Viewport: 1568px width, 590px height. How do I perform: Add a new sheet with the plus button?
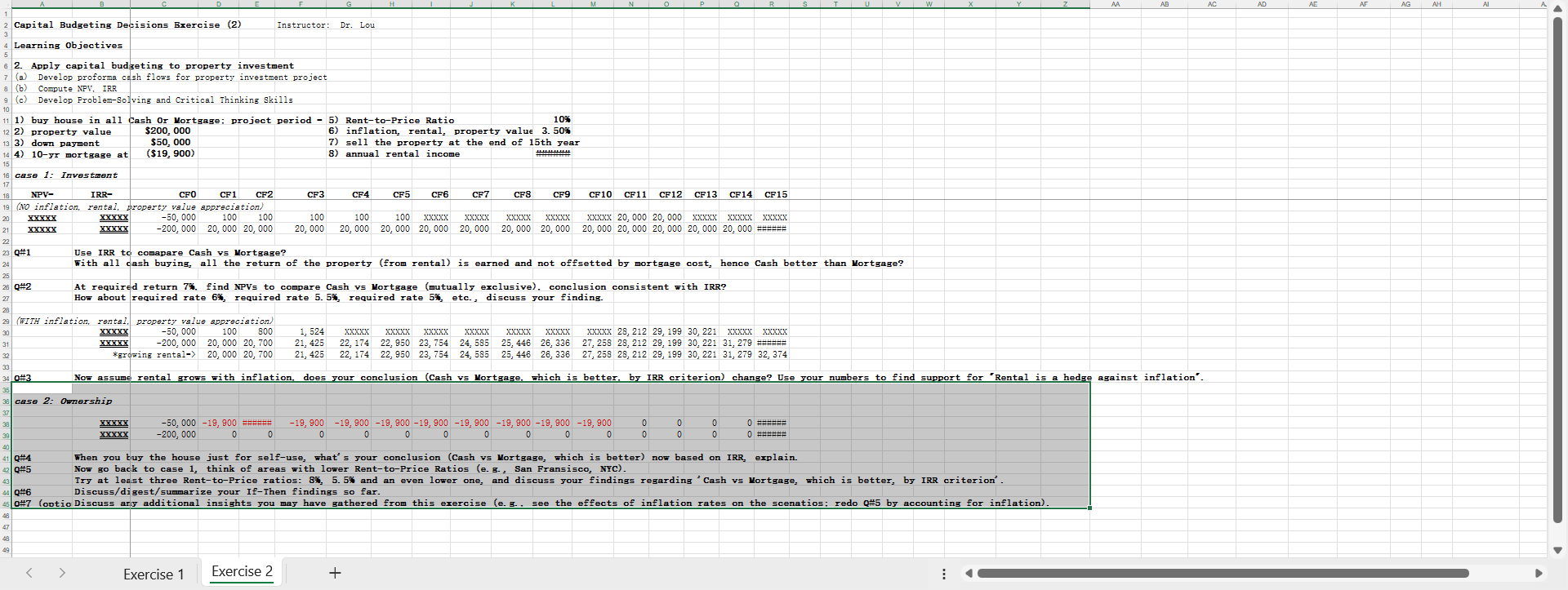pyautogui.click(x=335, y=573)
